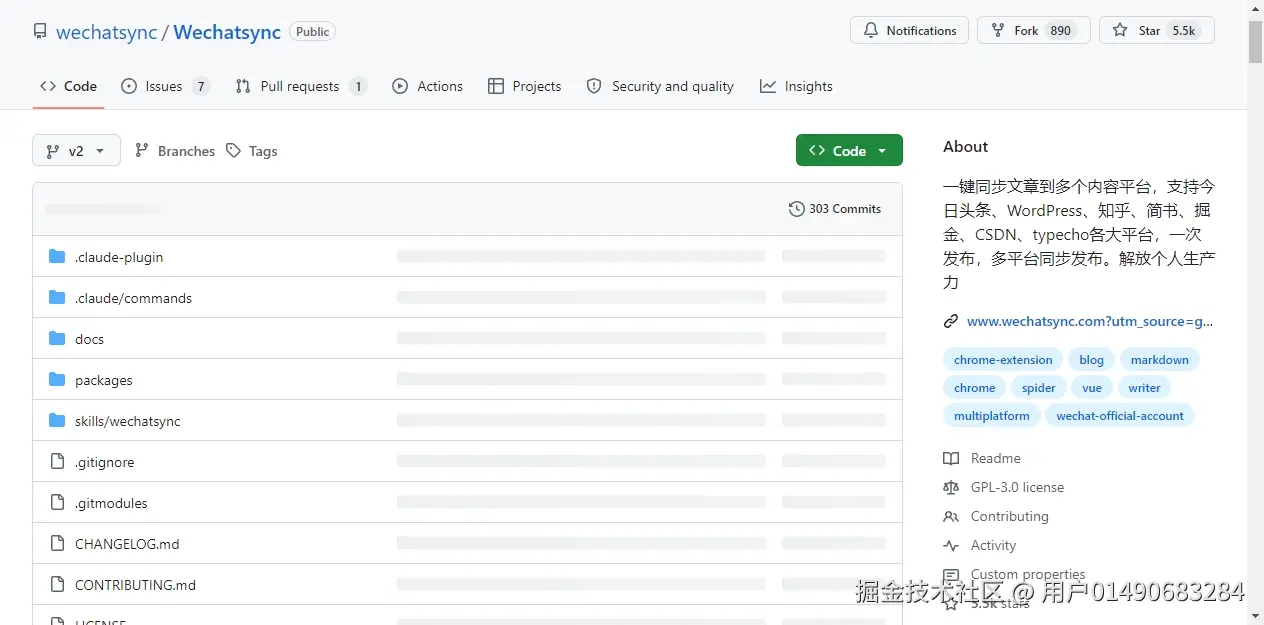Screen dimensions: 1264x625
Task: Select the spider topic tag
Action: coord(1039,388)
